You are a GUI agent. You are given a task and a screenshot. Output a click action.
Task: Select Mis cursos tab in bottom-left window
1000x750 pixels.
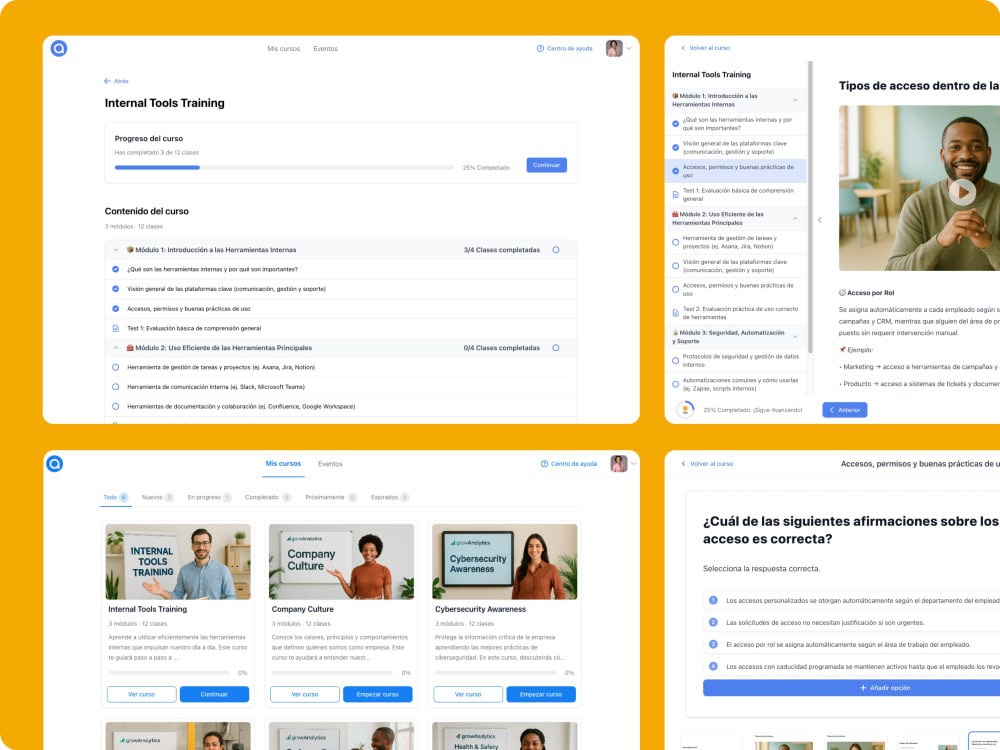[x=283, y=464]
